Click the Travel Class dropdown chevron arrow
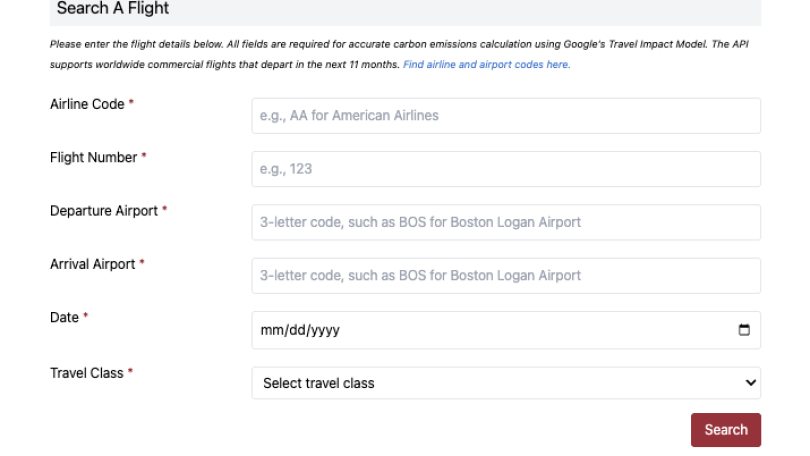The height and width of the screenshot is (456, 810). point(751,383)
